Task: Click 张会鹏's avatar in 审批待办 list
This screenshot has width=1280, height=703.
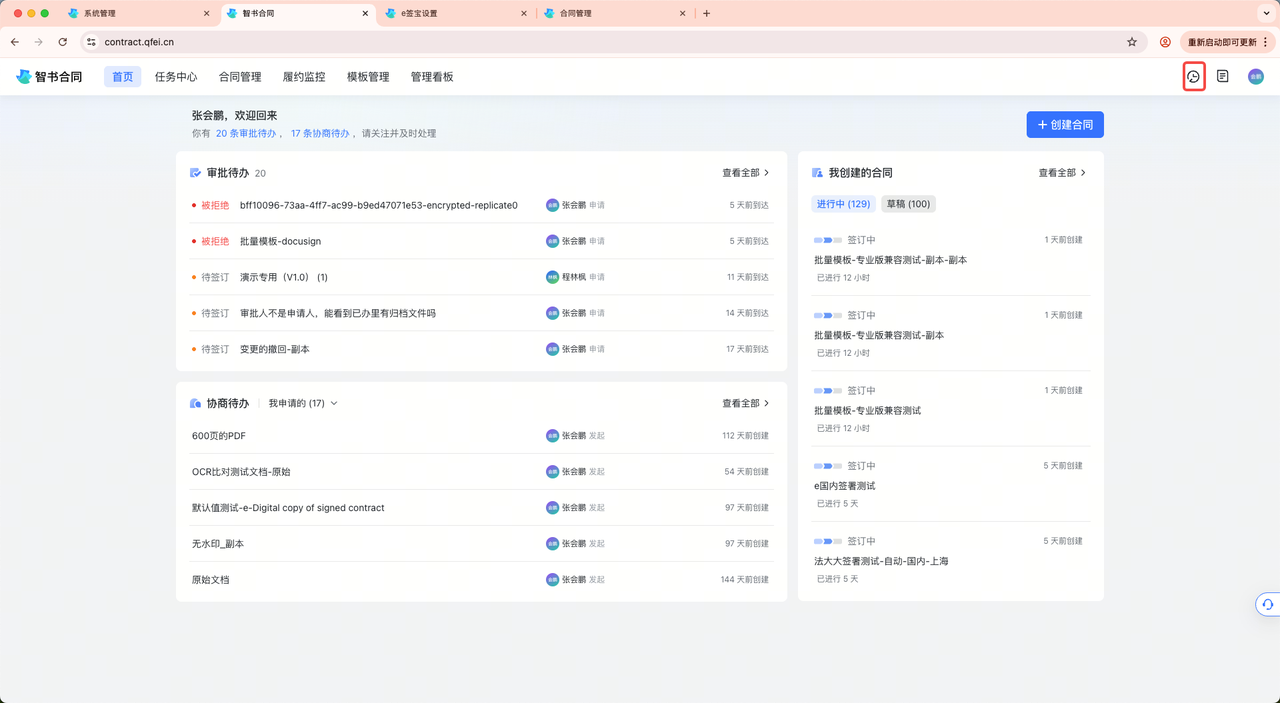Action: (553, 204)
